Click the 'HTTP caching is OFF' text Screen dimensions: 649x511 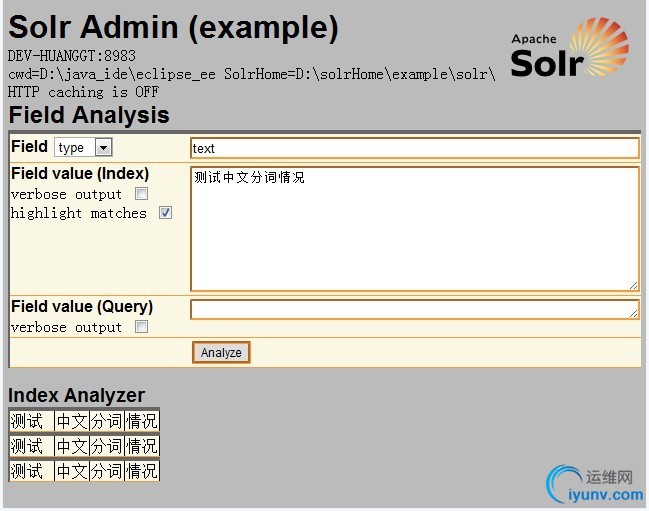83,91
